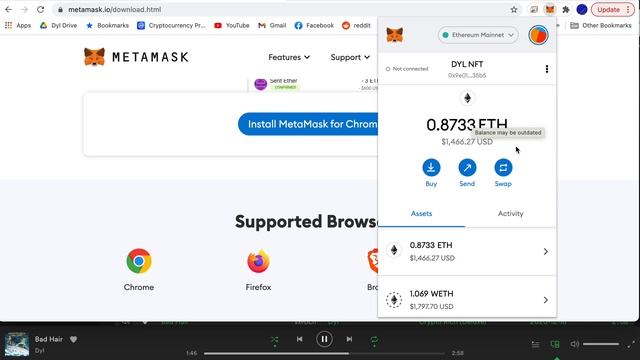The image size is (640, 360).
Task: Open the 0.8733 ETH asset row
Action: coord(467,251)
